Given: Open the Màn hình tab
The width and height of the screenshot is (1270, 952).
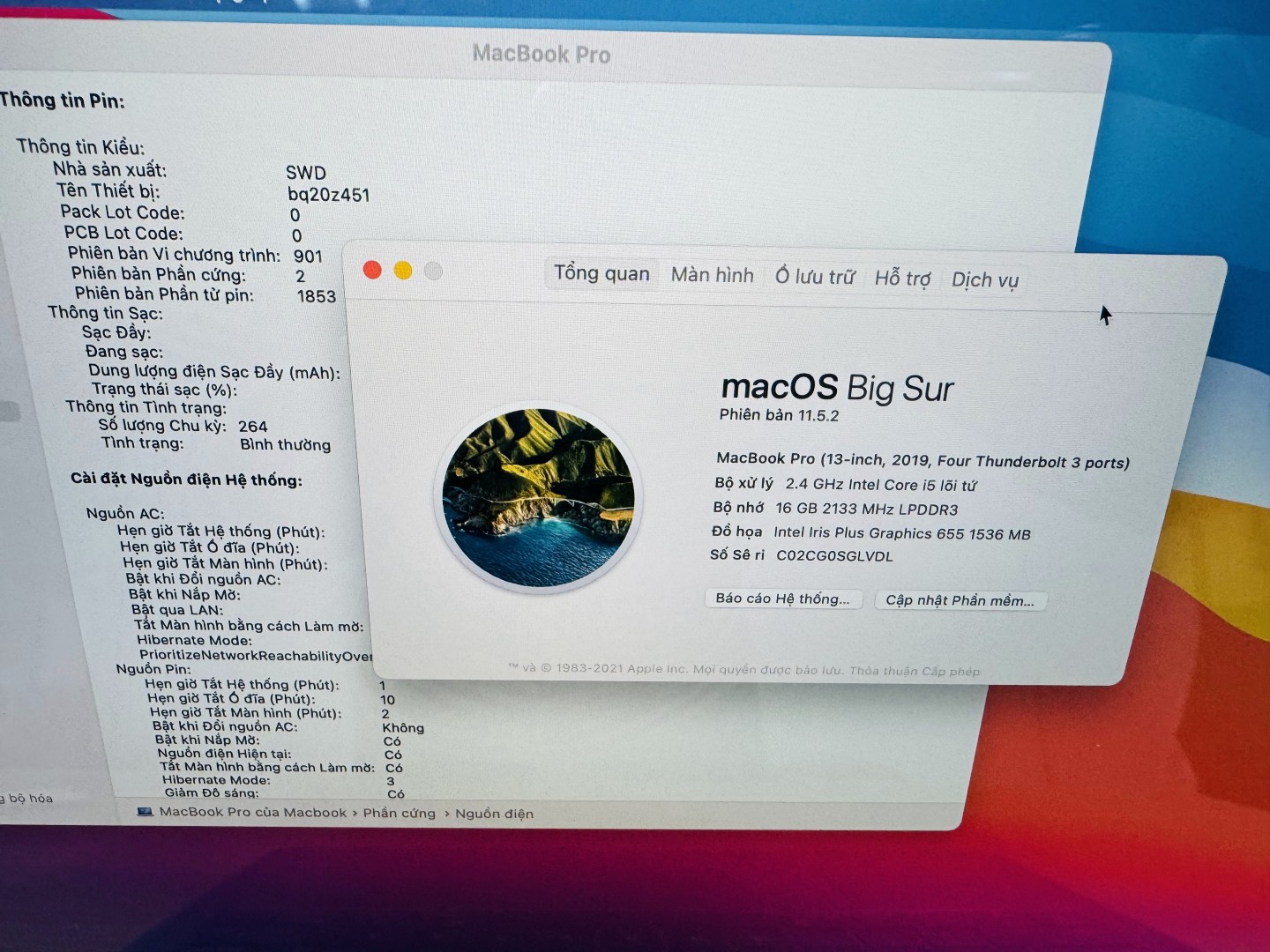Looking at the screenshot, I should tap(712, 276).
